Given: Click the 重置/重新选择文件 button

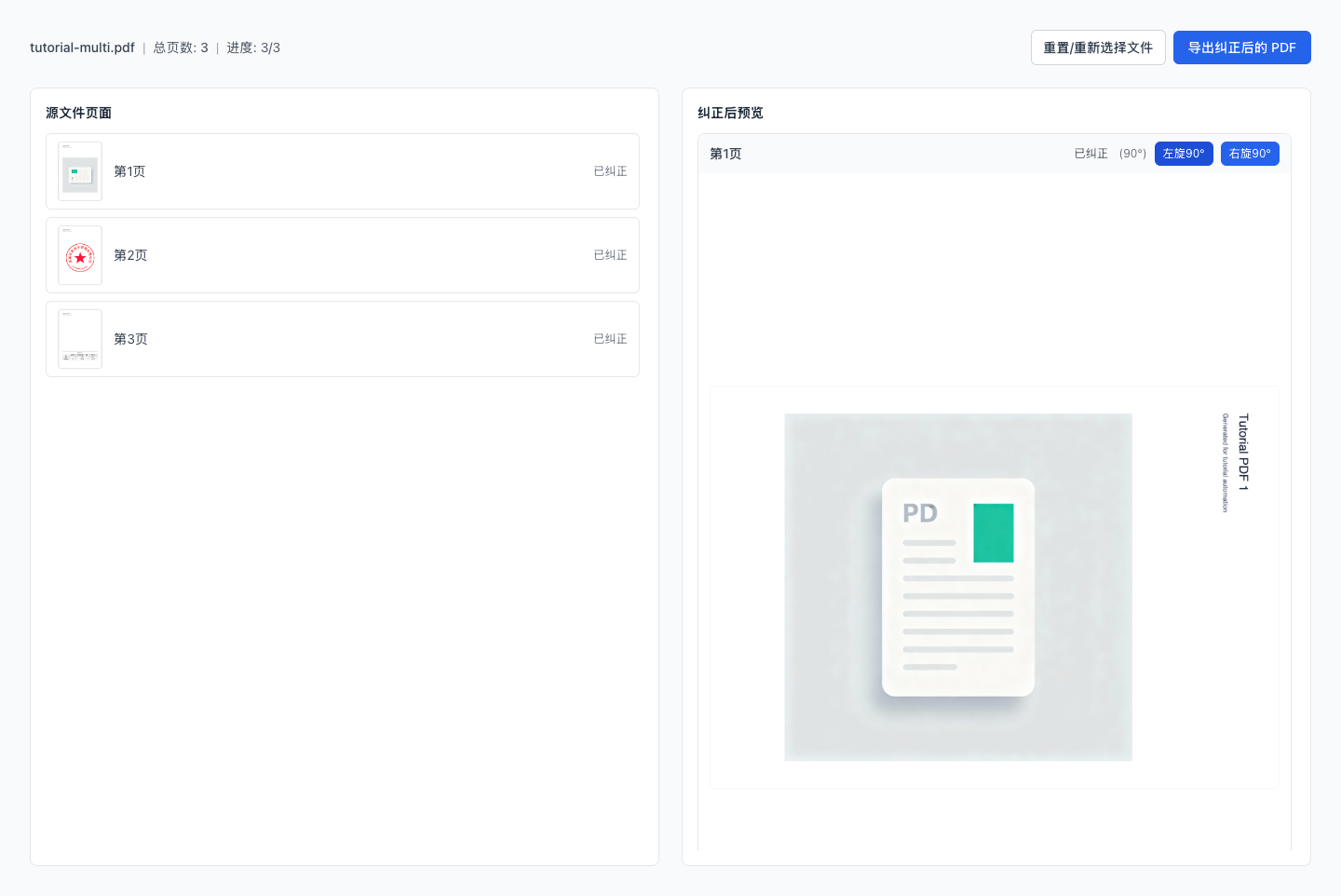Looking at the screenshot, I should [1098, 48].
